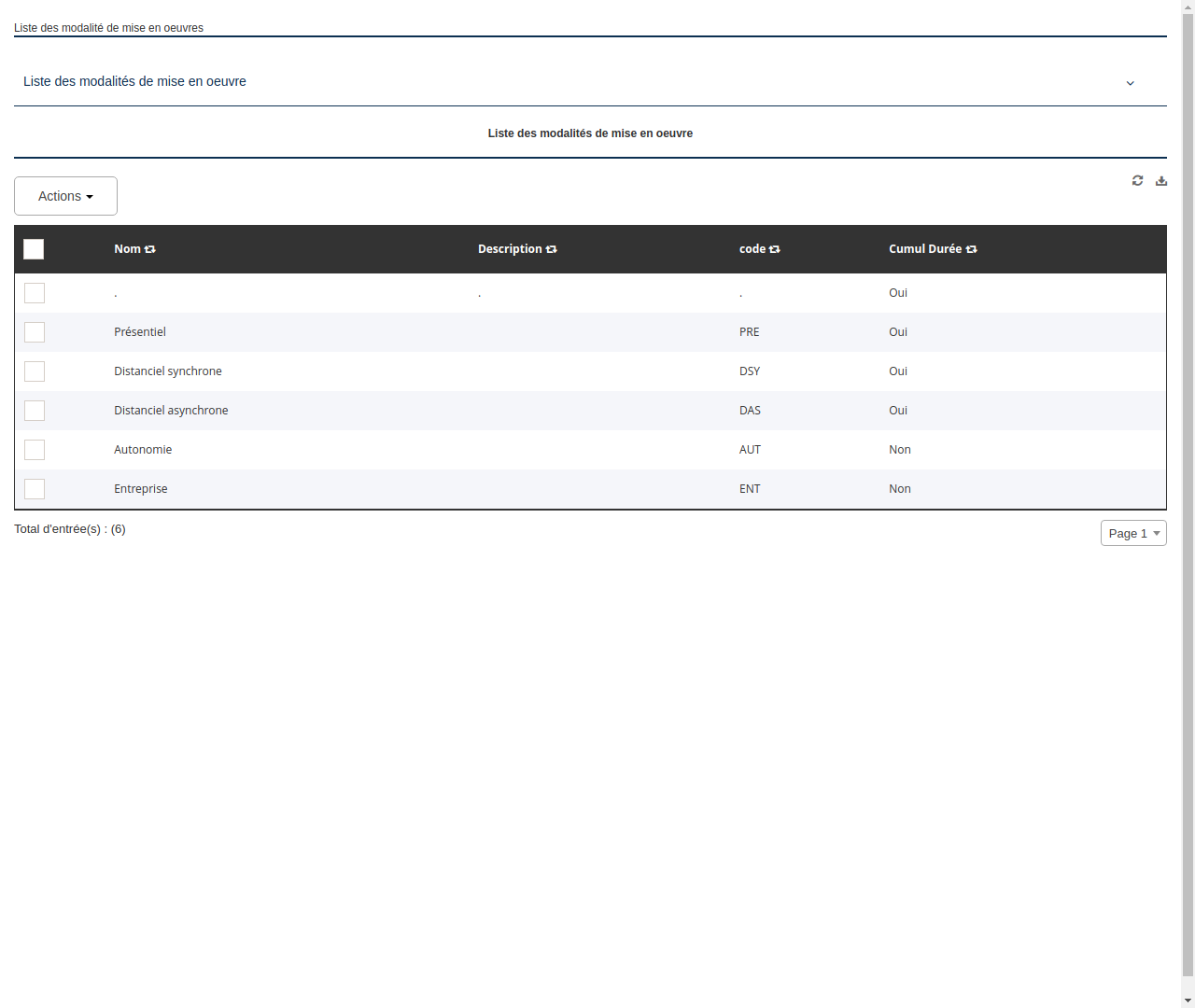The height and width of the screenshot is (1008, 1195).
Task: Check the checkbox on the Distanciel synchrone row
Action: click(x=35, y=371)
